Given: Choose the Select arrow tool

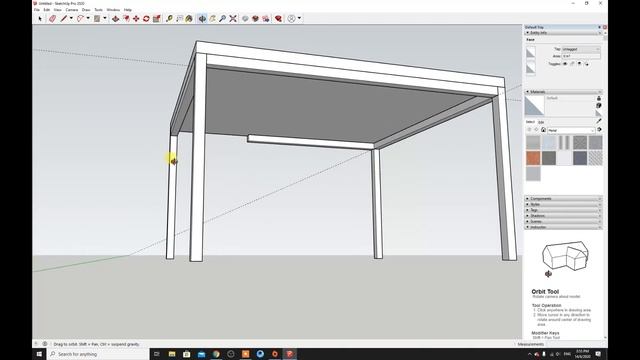Looking at the screenshot, I should coord(40,18).
